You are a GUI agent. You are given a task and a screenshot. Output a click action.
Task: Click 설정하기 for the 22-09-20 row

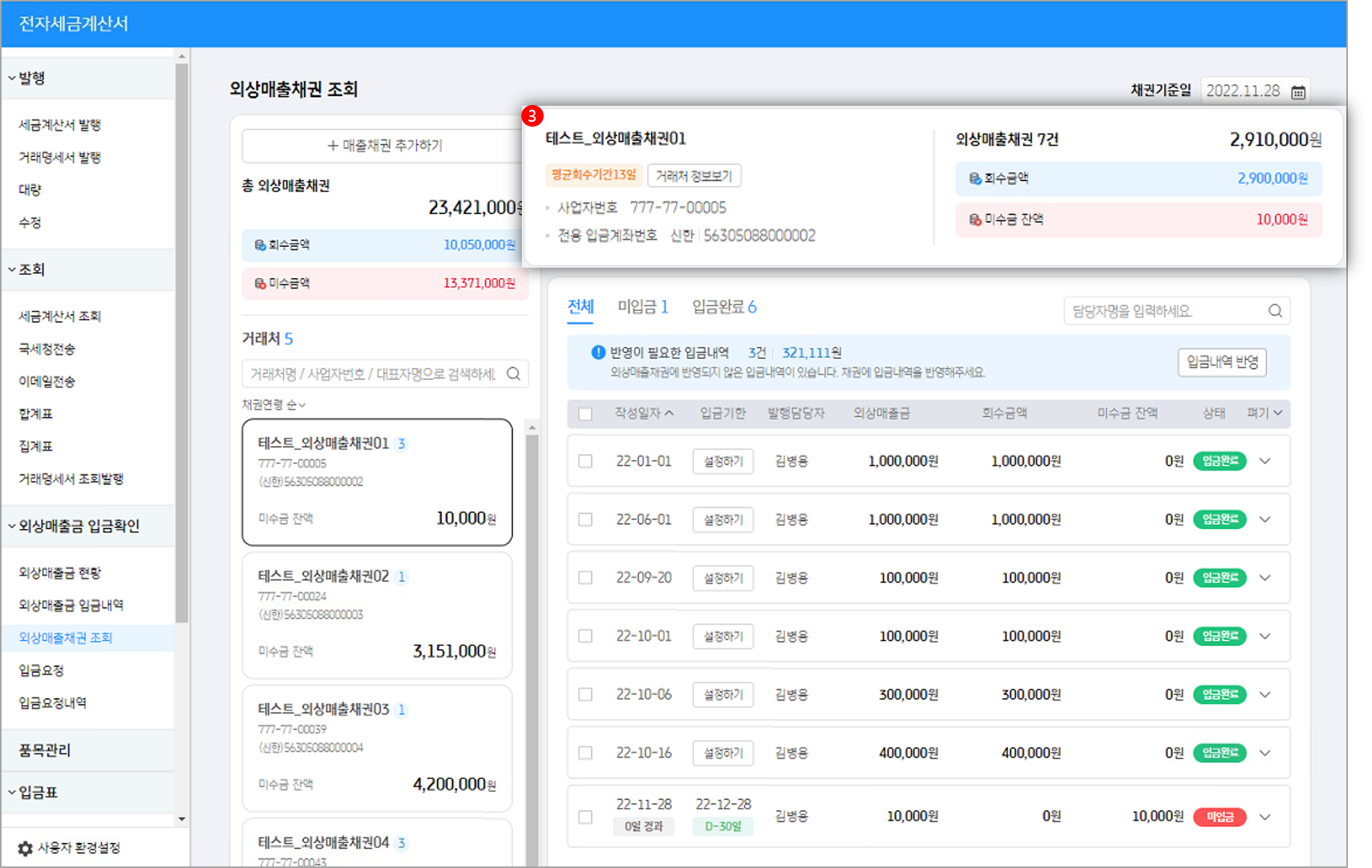coord(723,578)
